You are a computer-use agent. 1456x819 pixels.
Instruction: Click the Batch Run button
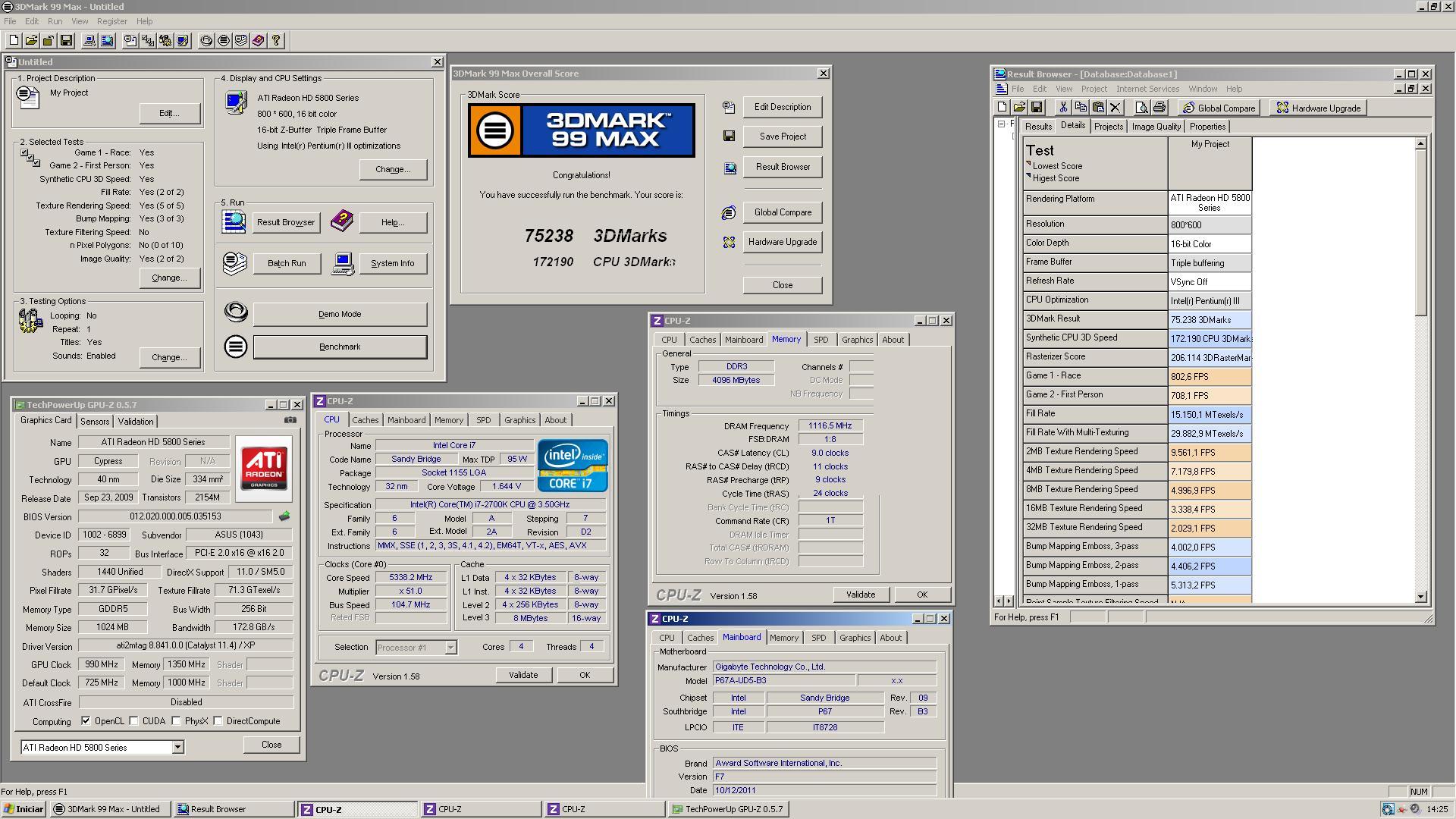tap(287, 263)
